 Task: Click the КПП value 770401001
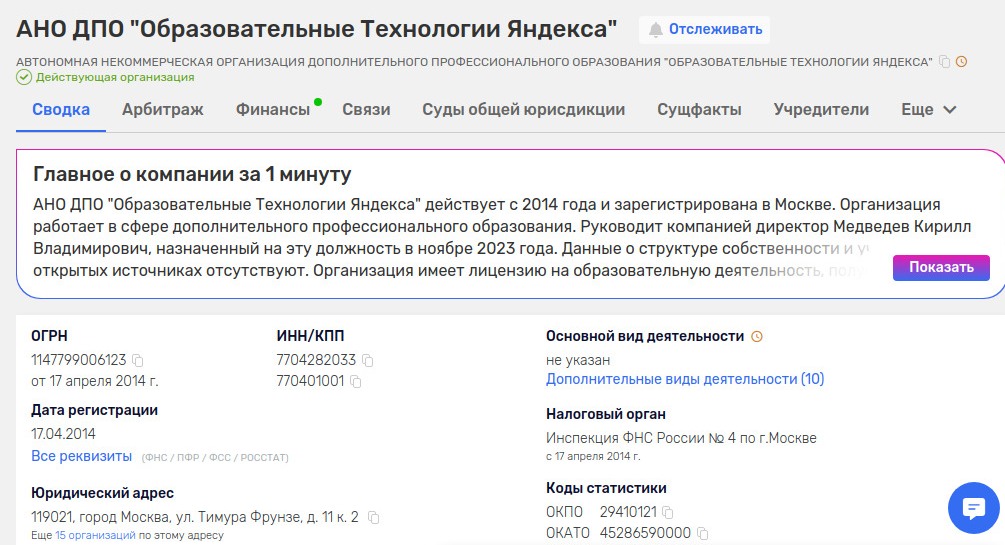click(310, 382)
